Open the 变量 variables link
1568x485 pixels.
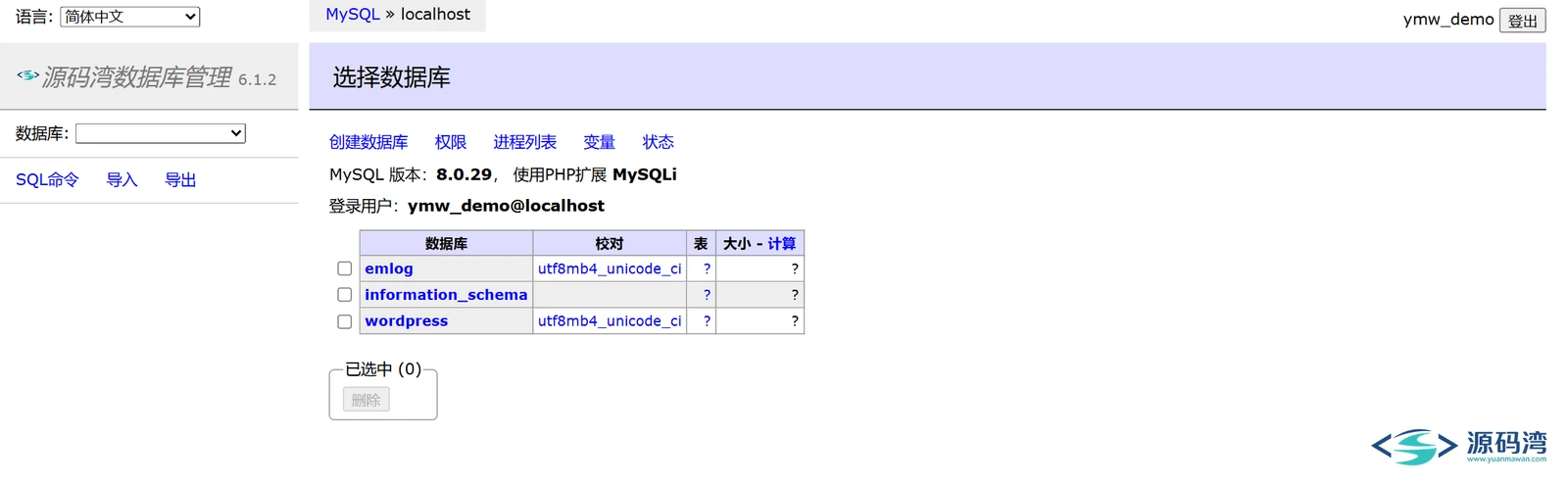point(599,142)
